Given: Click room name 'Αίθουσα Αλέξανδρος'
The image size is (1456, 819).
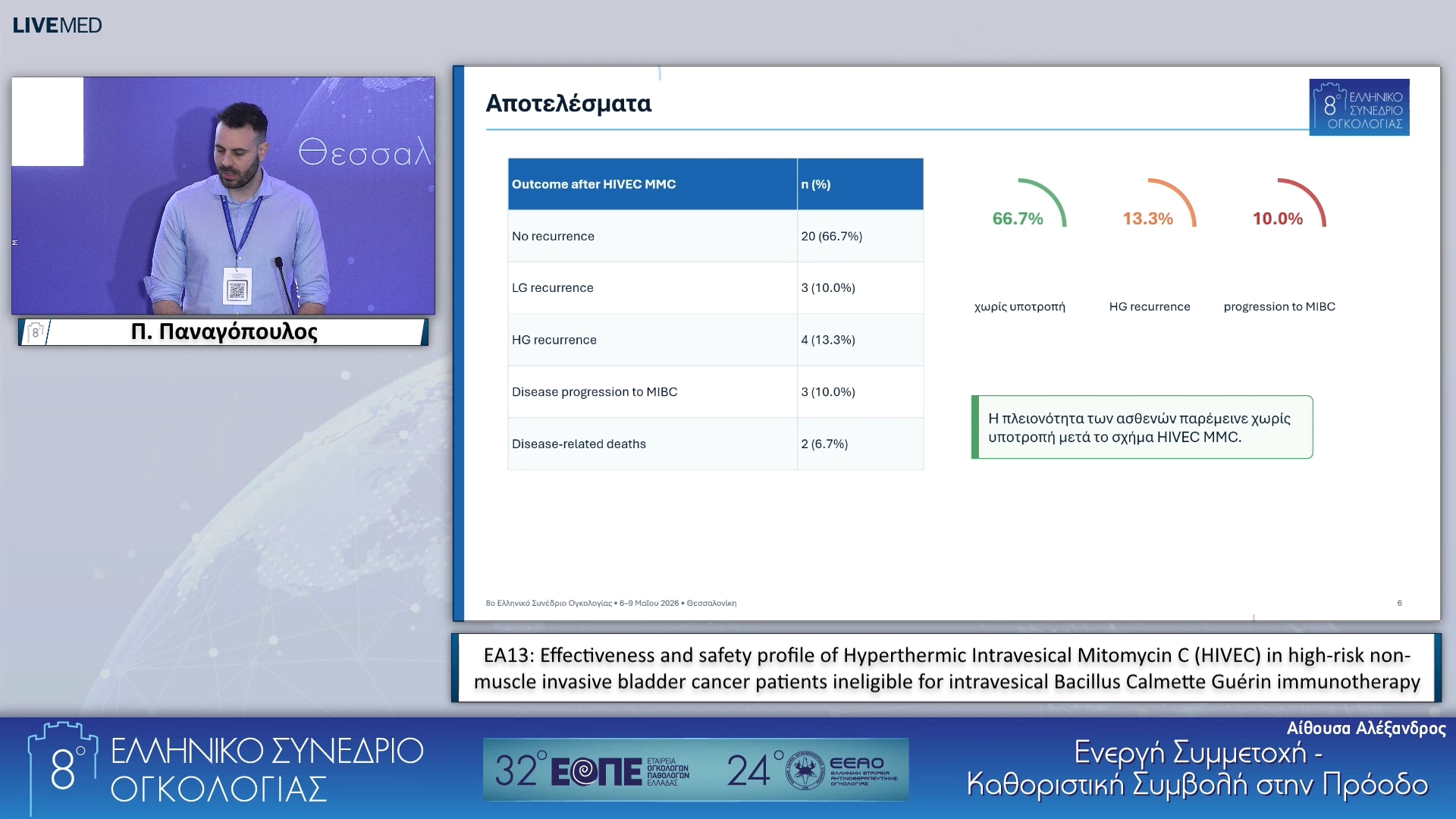Looking at the screenshot, I should 1366,728.
